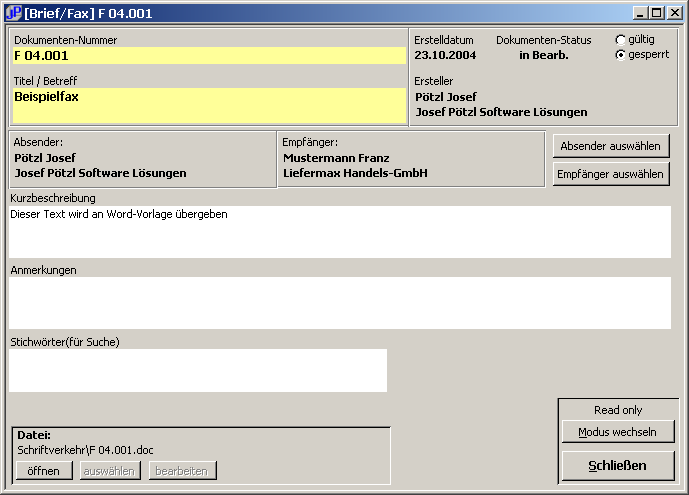Click the Stichwörter search keywords box
689x495 pixels.
[198, 370]
